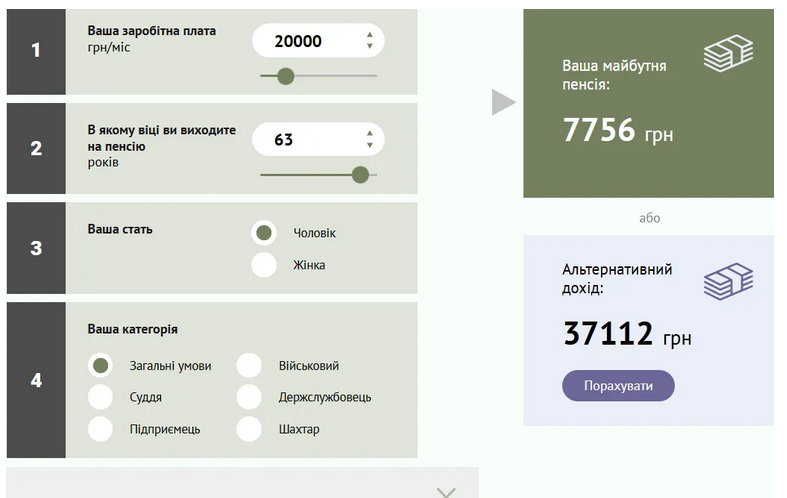This screenshot has width=787, height=498.
Task: Decrease retirement age with down arrow
Action: [370, 145]
